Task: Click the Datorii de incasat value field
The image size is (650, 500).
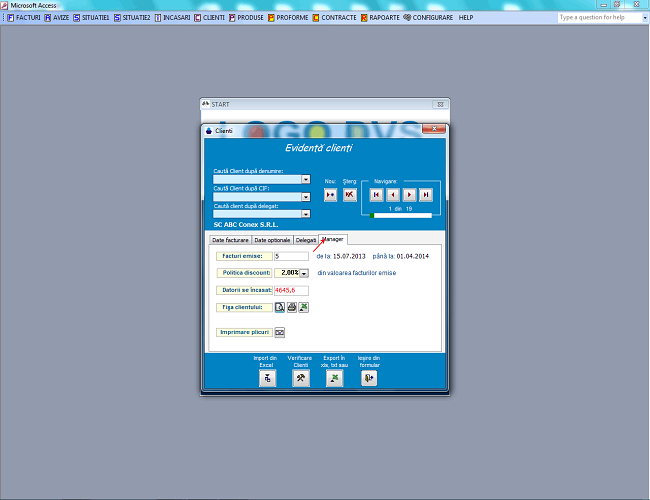Action: point(291,290)
